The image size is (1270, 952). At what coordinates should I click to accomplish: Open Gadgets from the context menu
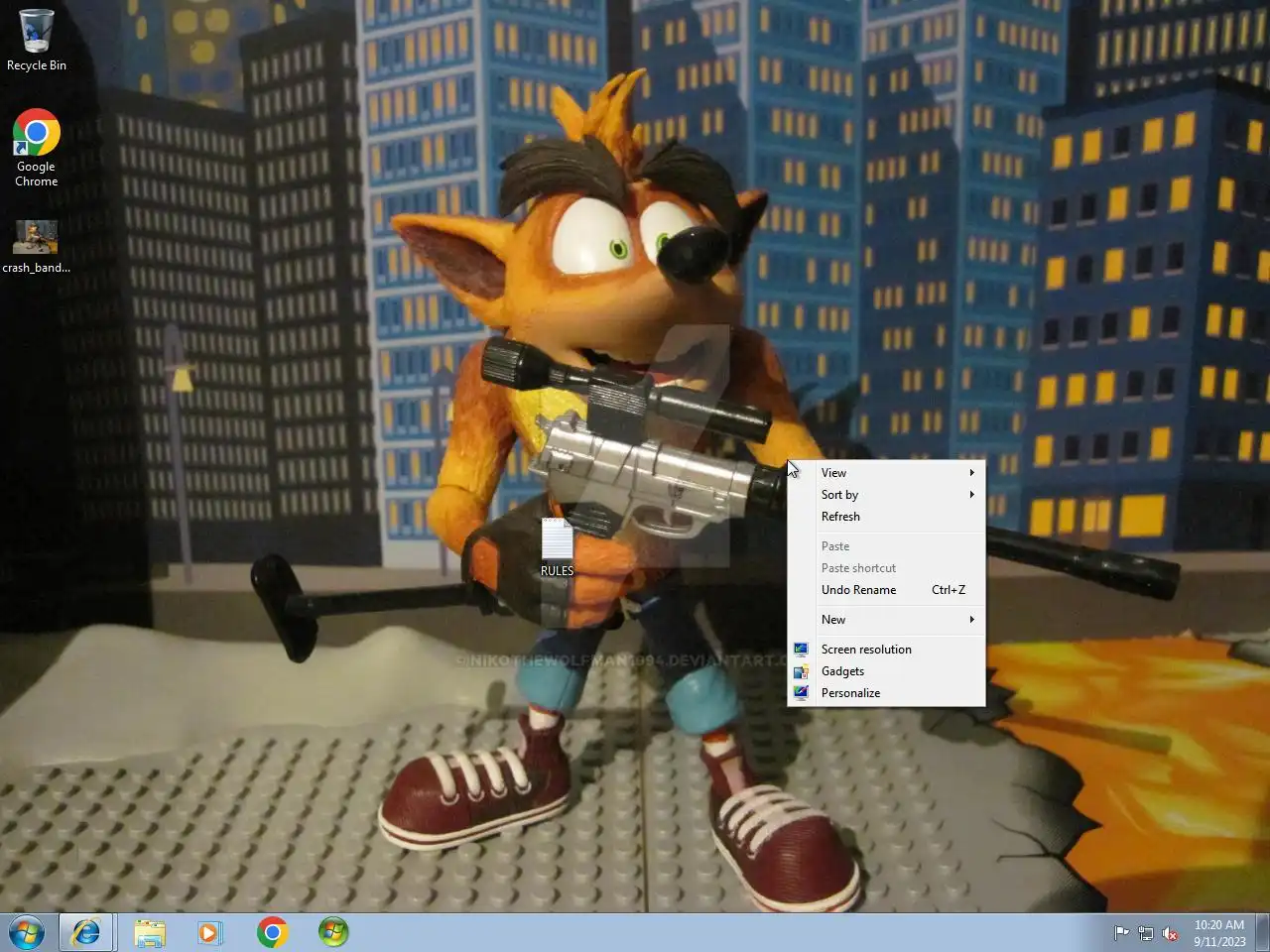point(887,671)
